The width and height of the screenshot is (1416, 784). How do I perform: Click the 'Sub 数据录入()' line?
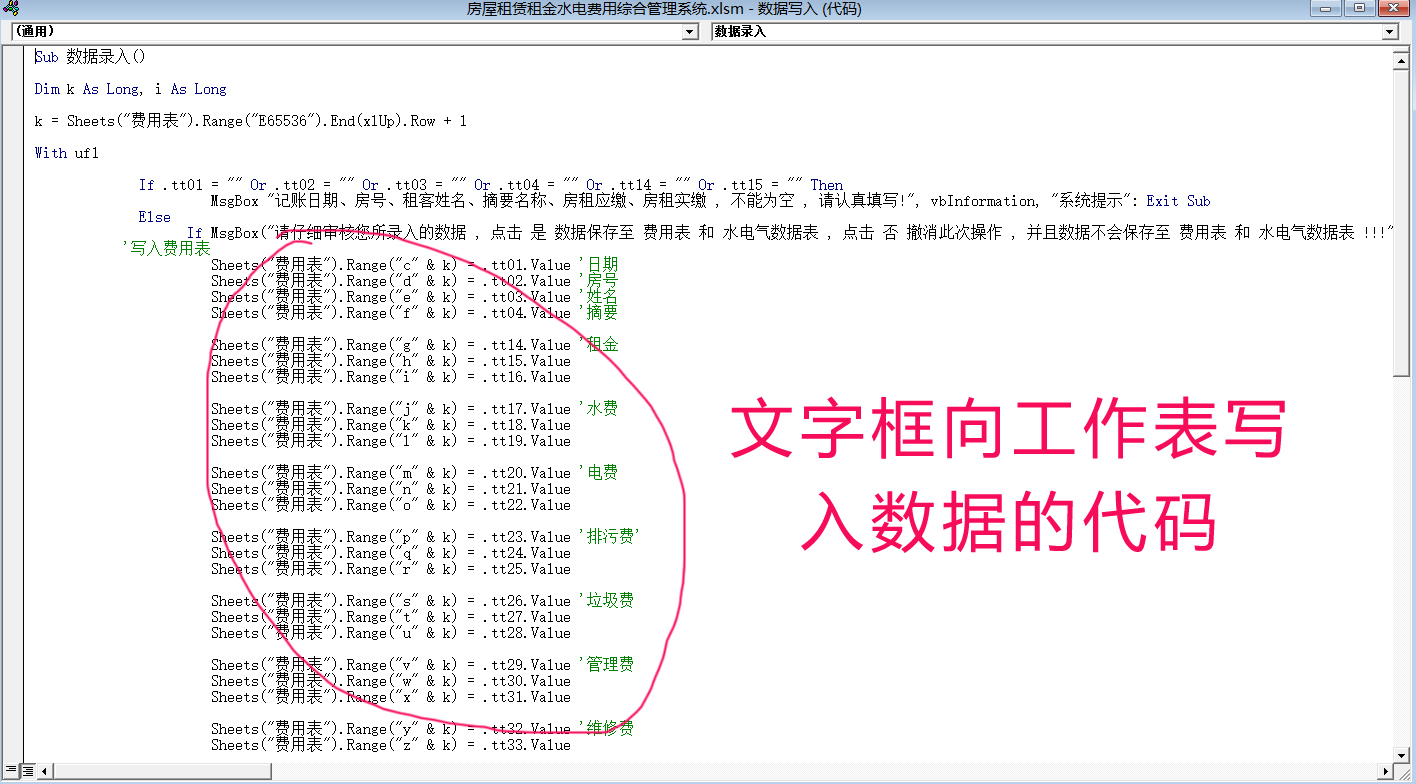pyautogui.click(x=91, y=57)
